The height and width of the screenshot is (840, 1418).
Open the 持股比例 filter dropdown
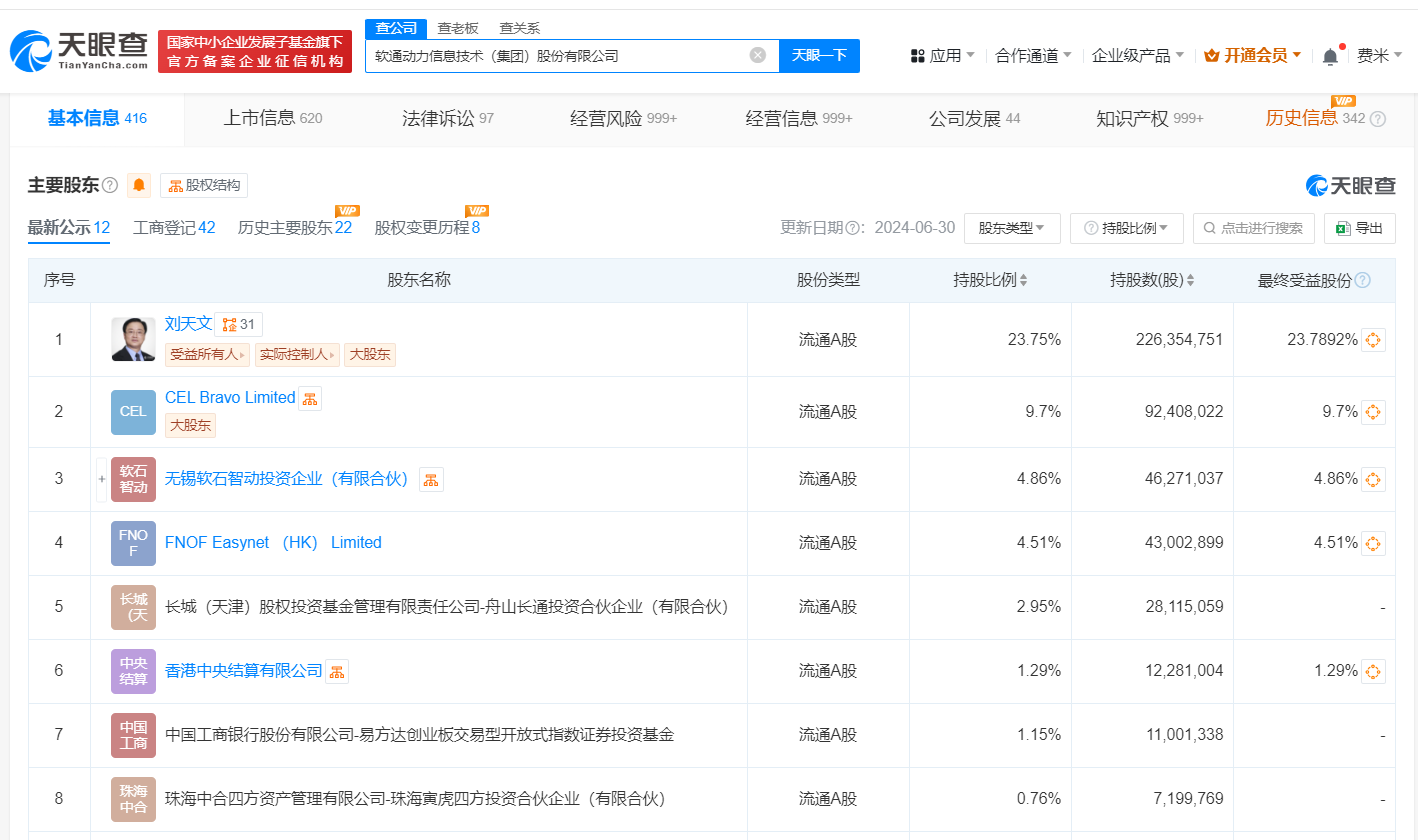pos(1127,228)
